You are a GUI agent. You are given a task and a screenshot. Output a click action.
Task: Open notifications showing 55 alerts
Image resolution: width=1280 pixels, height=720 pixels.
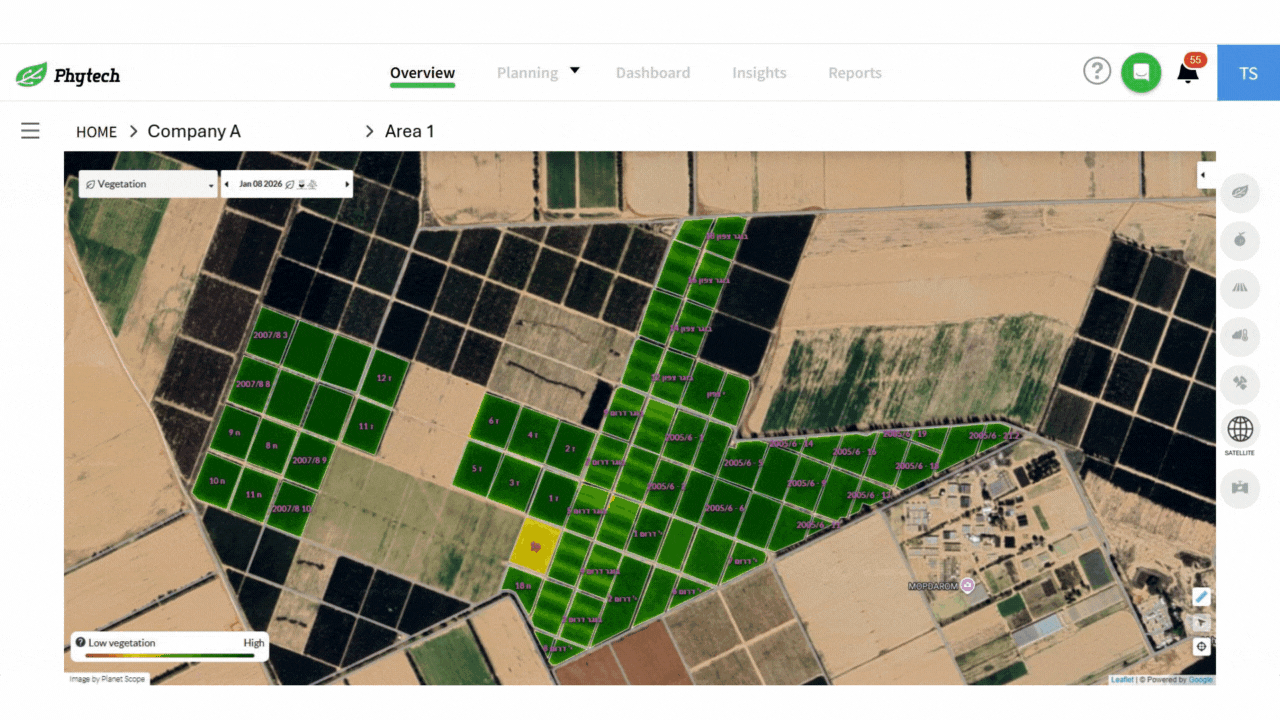pyautogui.click(x=1187, y=73)
